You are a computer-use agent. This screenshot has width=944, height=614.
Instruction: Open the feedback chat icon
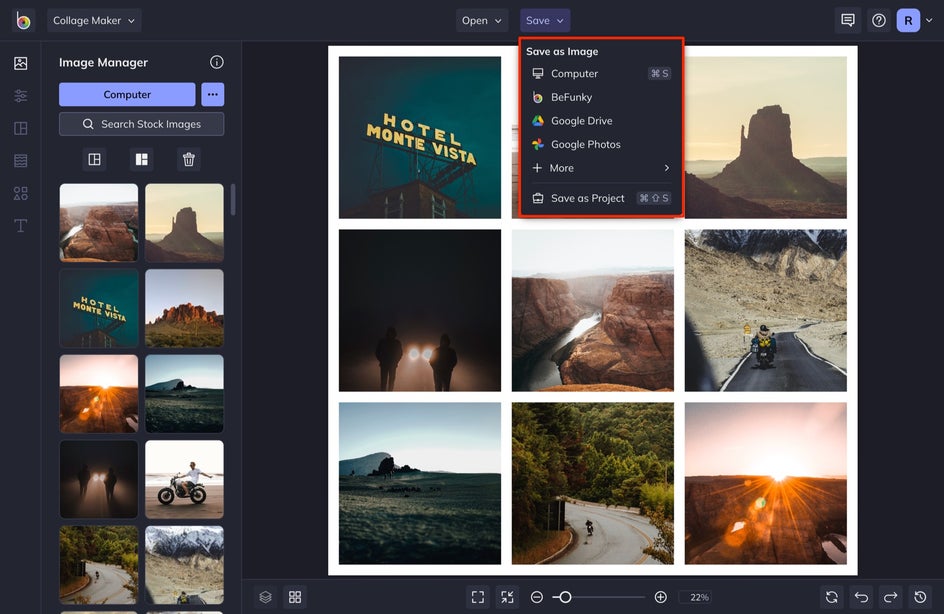click(x=848, y=20)
